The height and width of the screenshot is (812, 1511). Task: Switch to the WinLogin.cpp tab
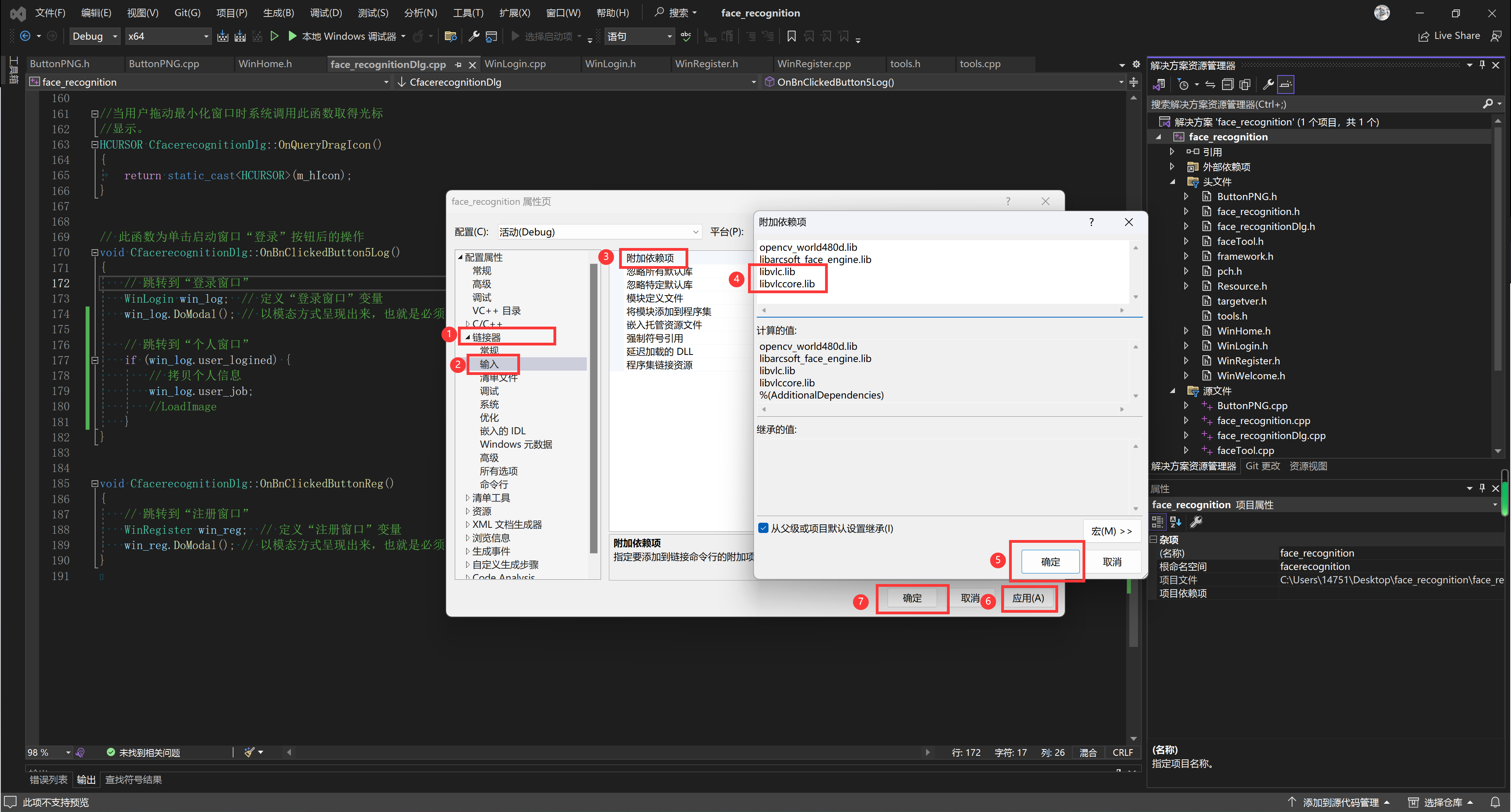pos(515,64)
